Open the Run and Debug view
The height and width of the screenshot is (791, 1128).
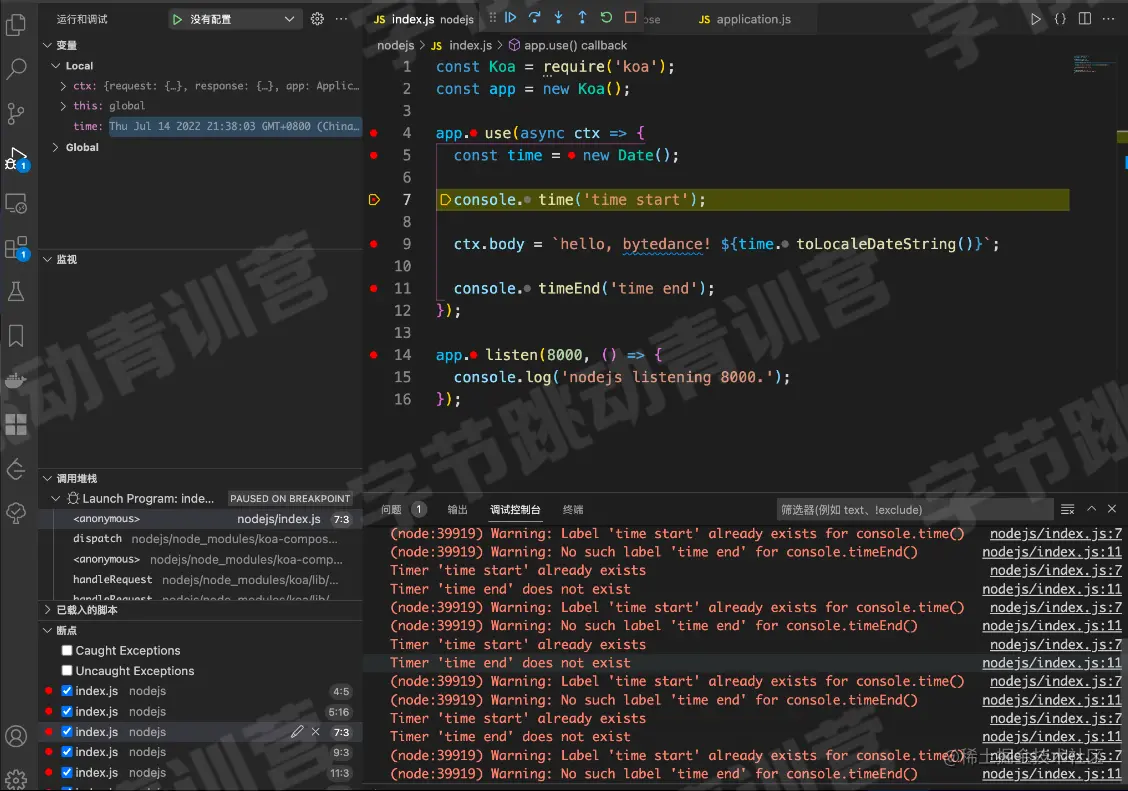[16, 159]
